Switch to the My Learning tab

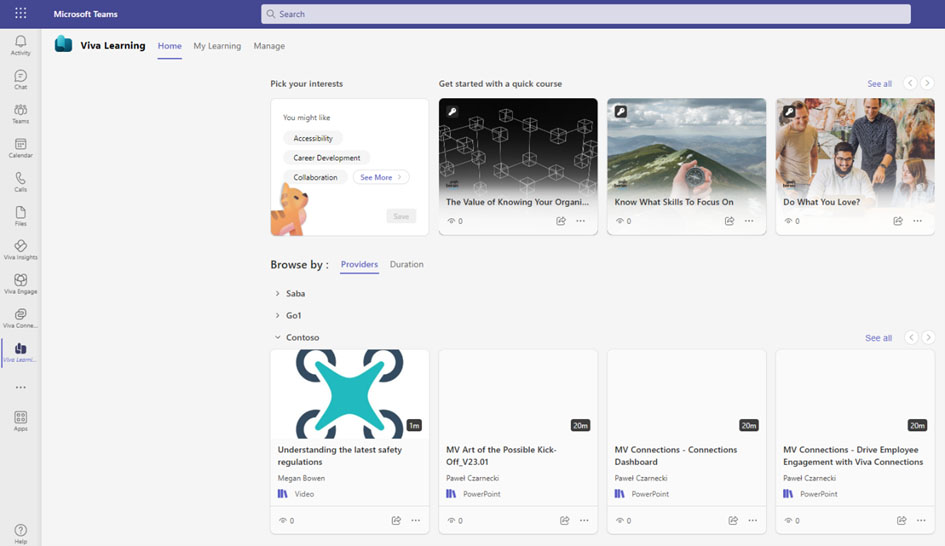[x=217, y=46]
